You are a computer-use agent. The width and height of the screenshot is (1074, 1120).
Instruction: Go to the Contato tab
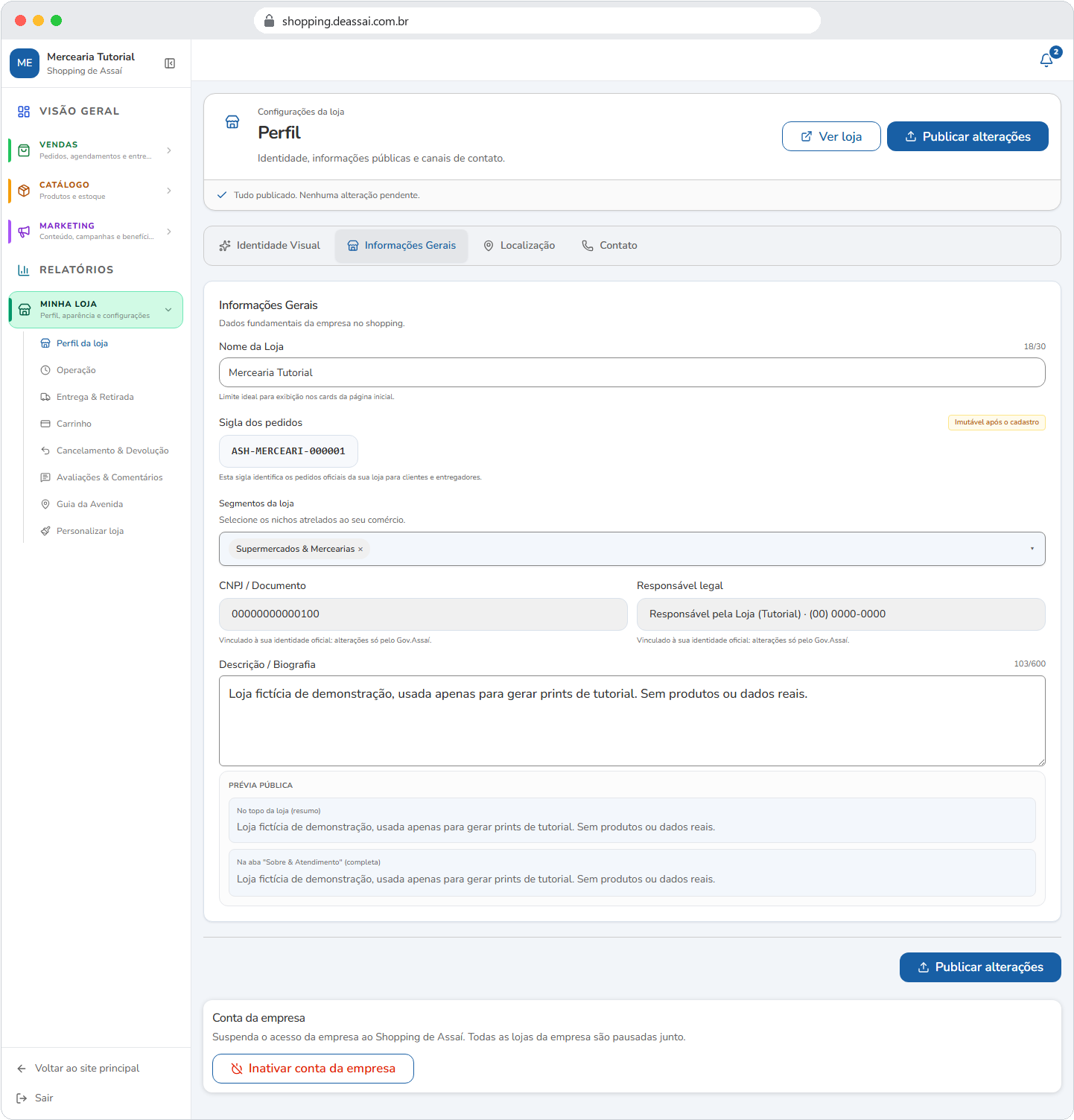click(x=609, y=246)
